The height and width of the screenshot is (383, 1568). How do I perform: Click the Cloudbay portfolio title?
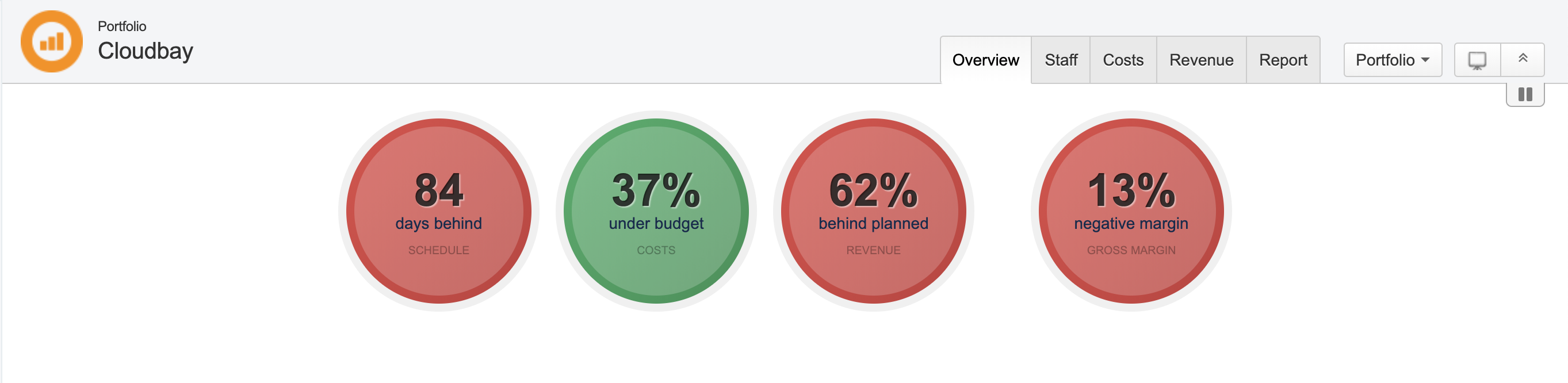pos(145,51)
